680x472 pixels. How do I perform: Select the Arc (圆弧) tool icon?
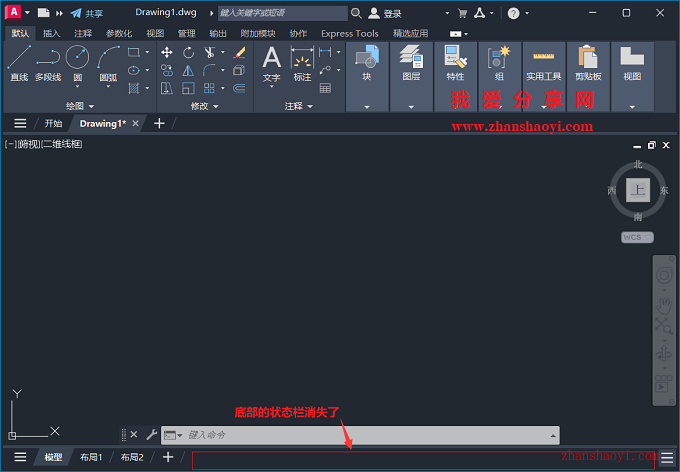tap(108, 57)
